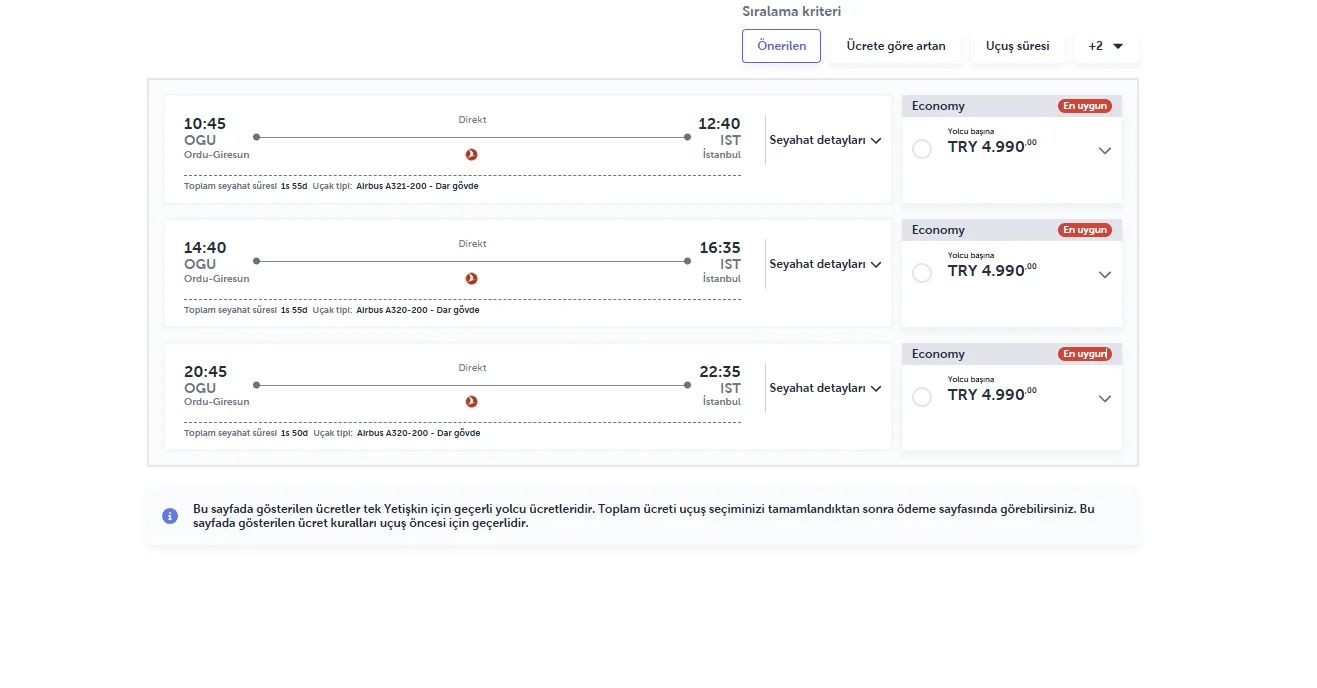The image size is (1317, 688).
Task: Click departure time 10:45
Action: 205,124
